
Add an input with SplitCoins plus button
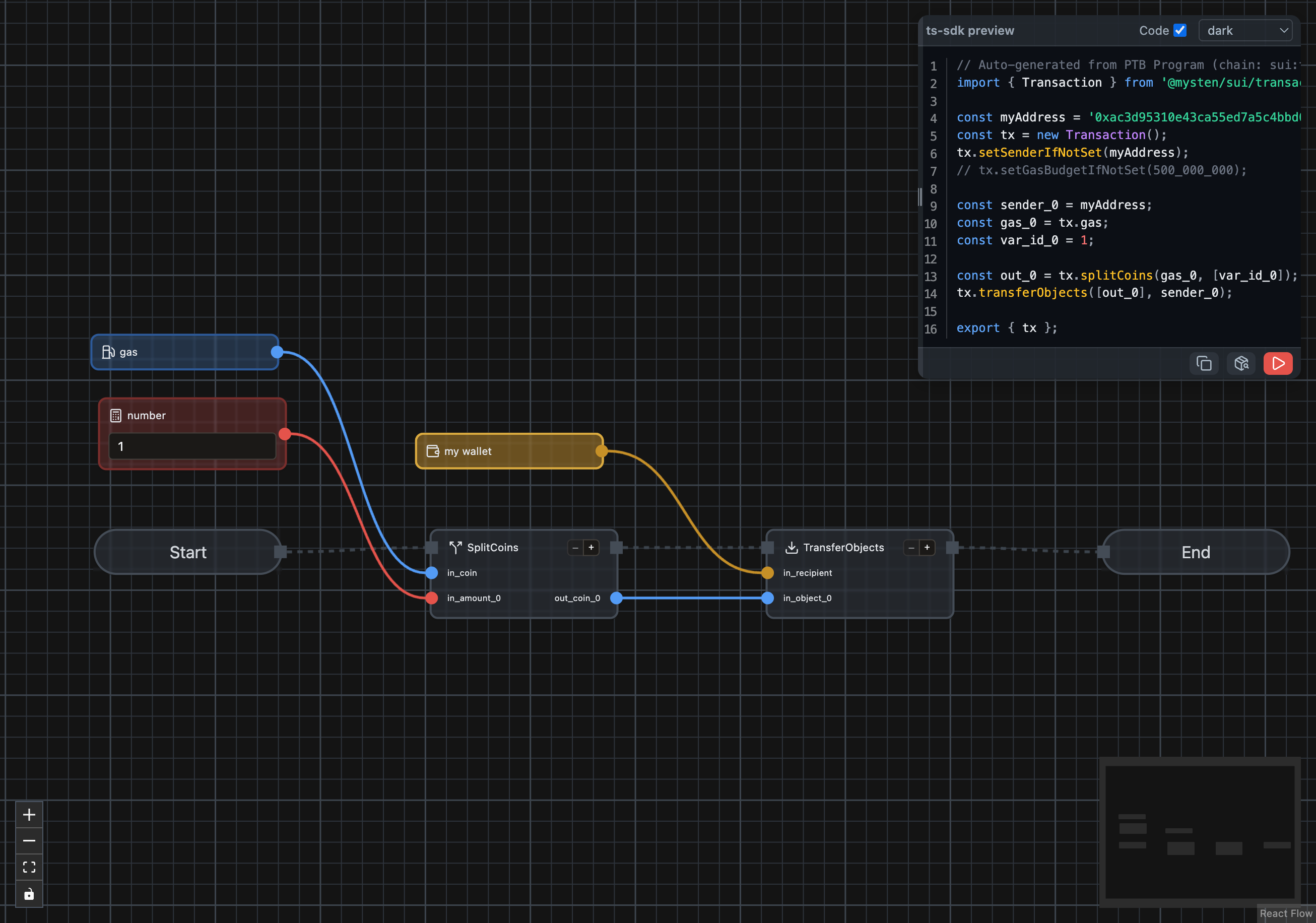[x=591, y=548]
